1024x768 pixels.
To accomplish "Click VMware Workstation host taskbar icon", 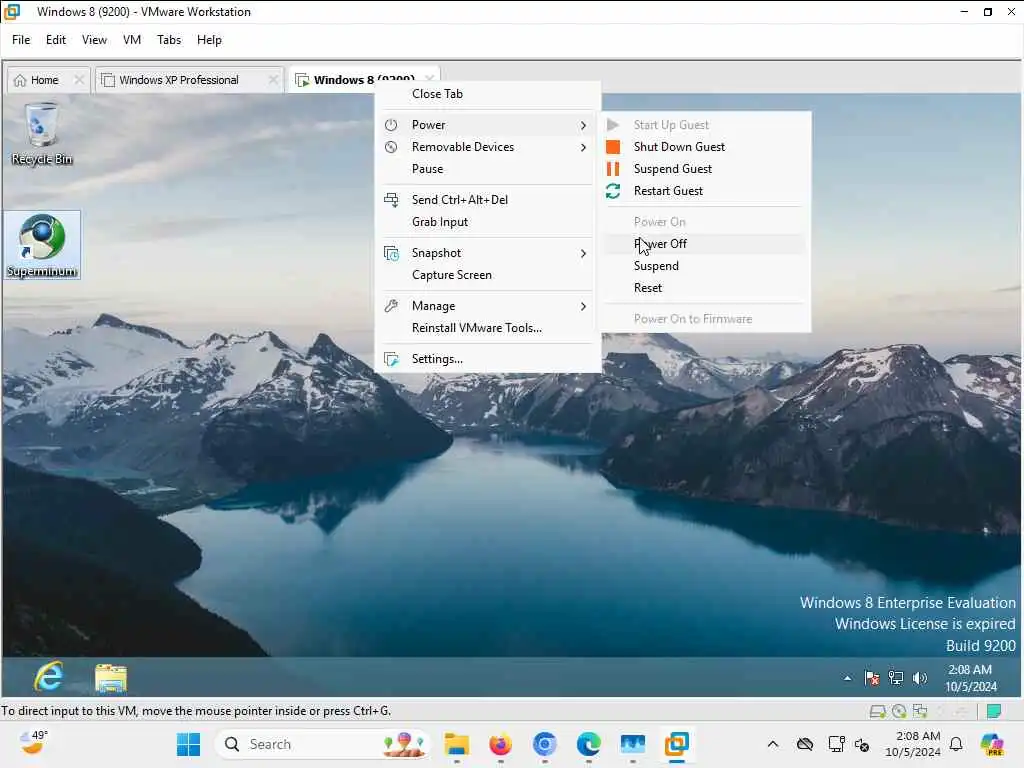I will [x=677, y=744].
